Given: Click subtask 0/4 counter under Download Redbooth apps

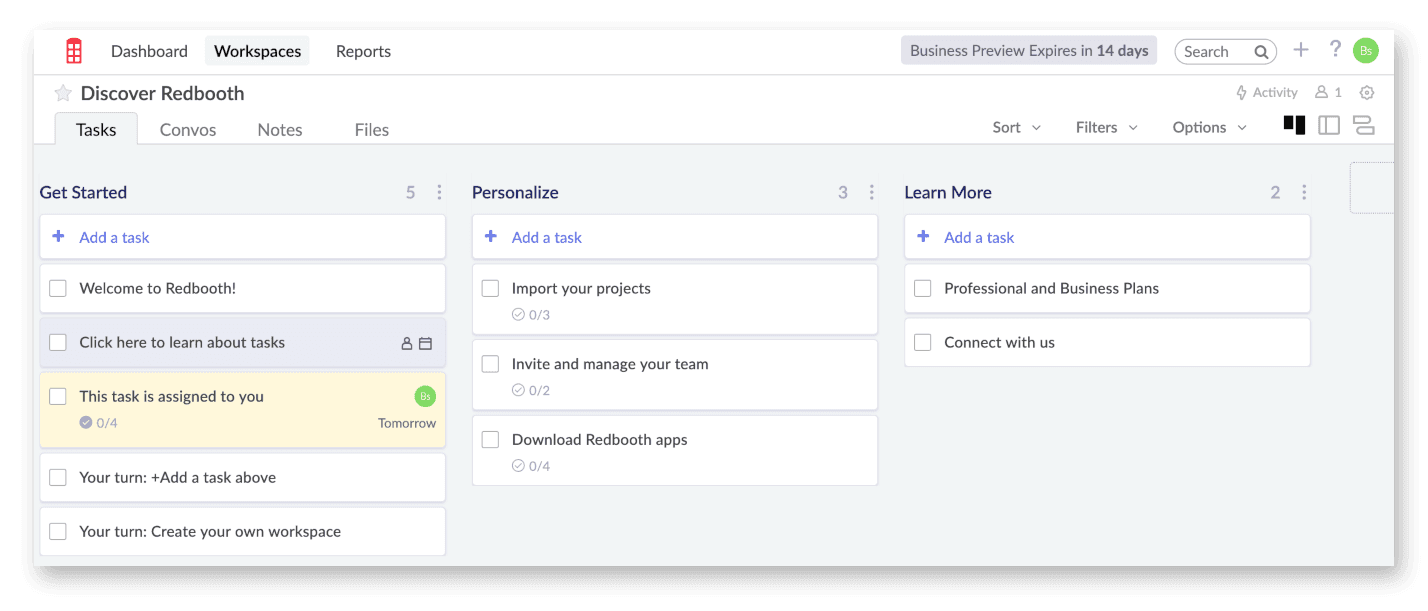Looking at the screenshot, I should (x=531, y=466).
